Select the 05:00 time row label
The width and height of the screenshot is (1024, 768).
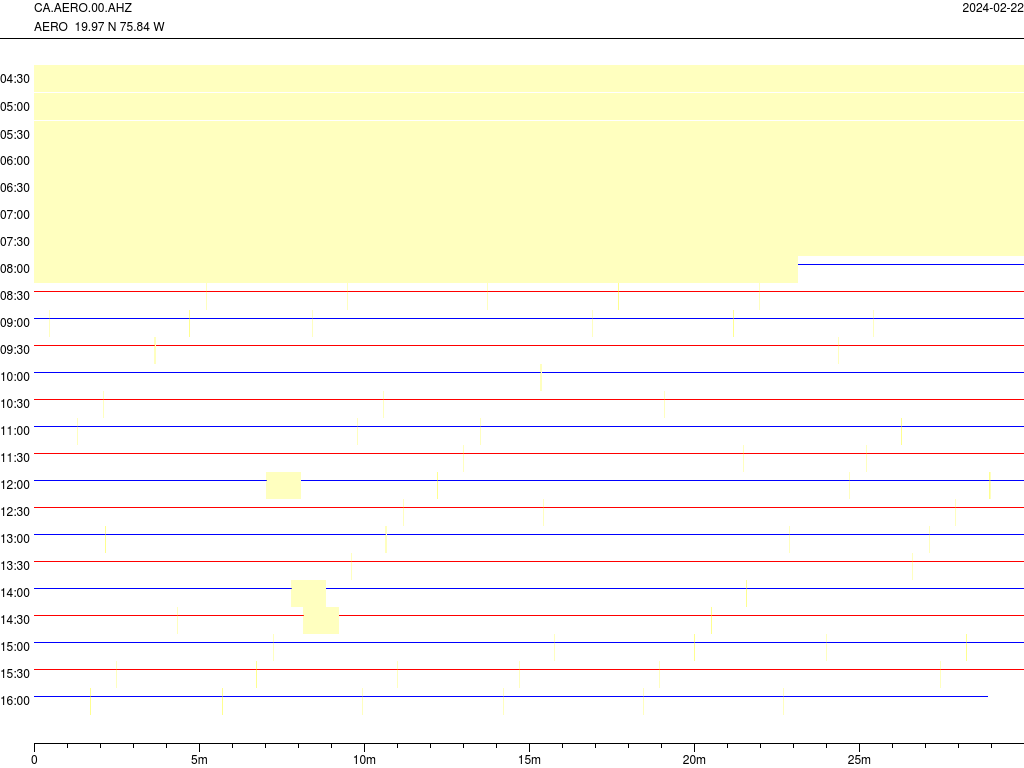click(x=15, y=106)
